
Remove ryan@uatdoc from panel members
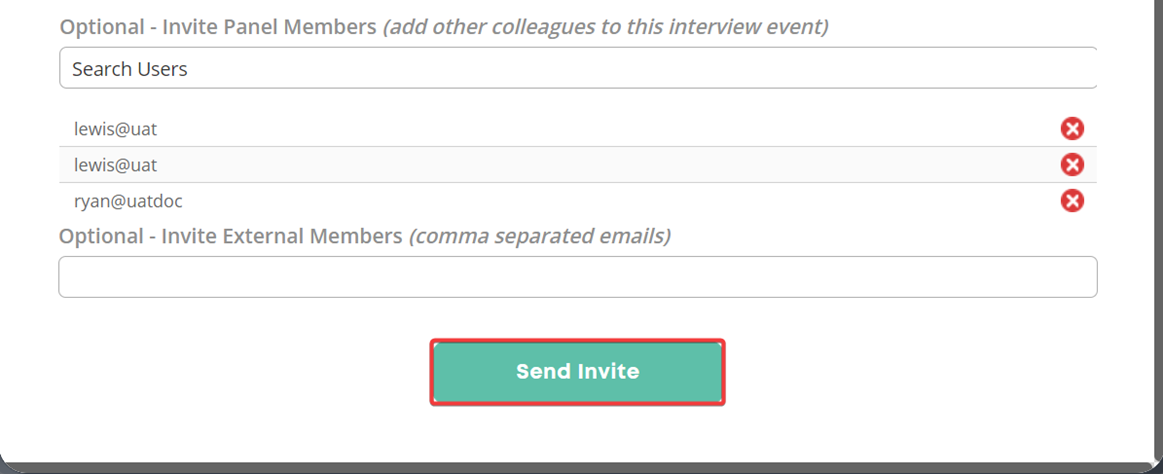click(1072, 200)
